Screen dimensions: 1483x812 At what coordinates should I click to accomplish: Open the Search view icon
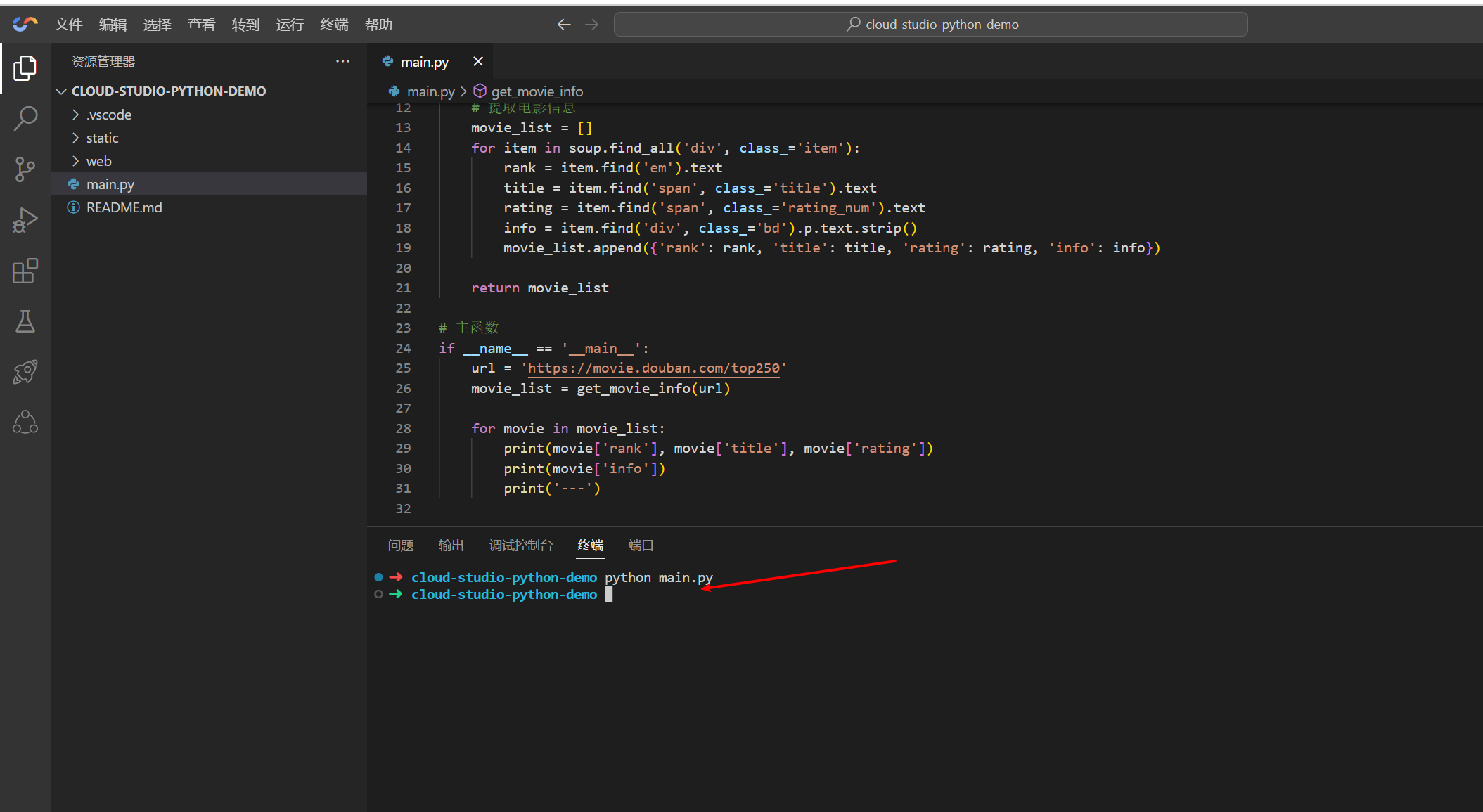pos(25,118)
